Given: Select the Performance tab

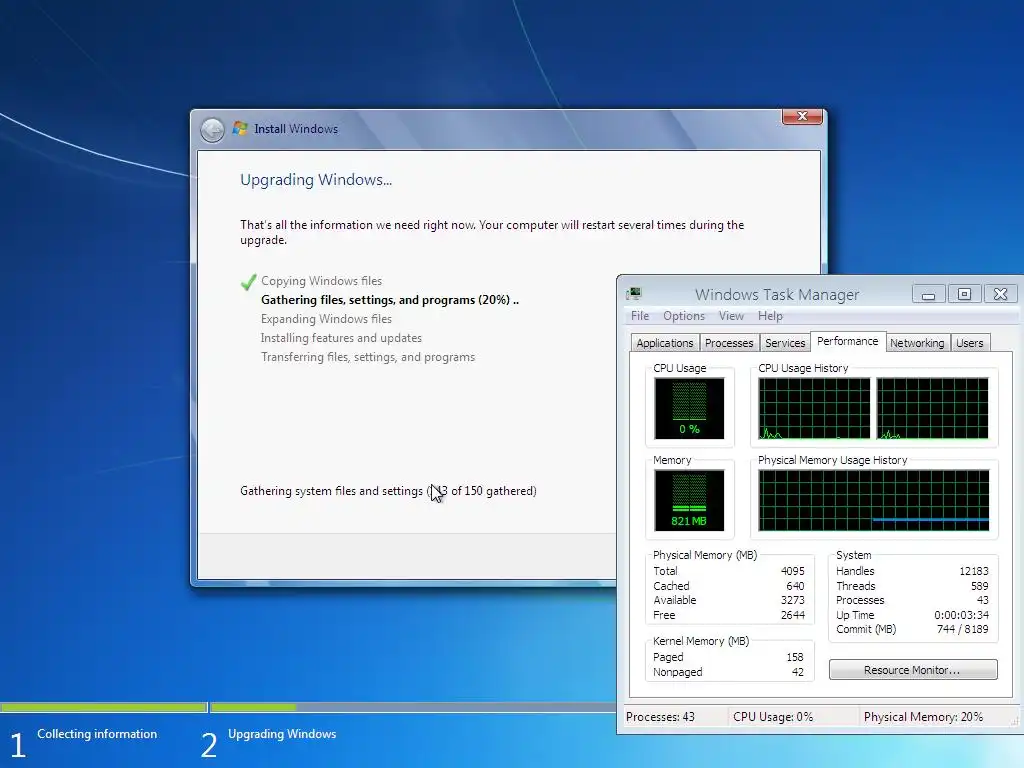Looking at the screenshot, I should tap(848, 342).
